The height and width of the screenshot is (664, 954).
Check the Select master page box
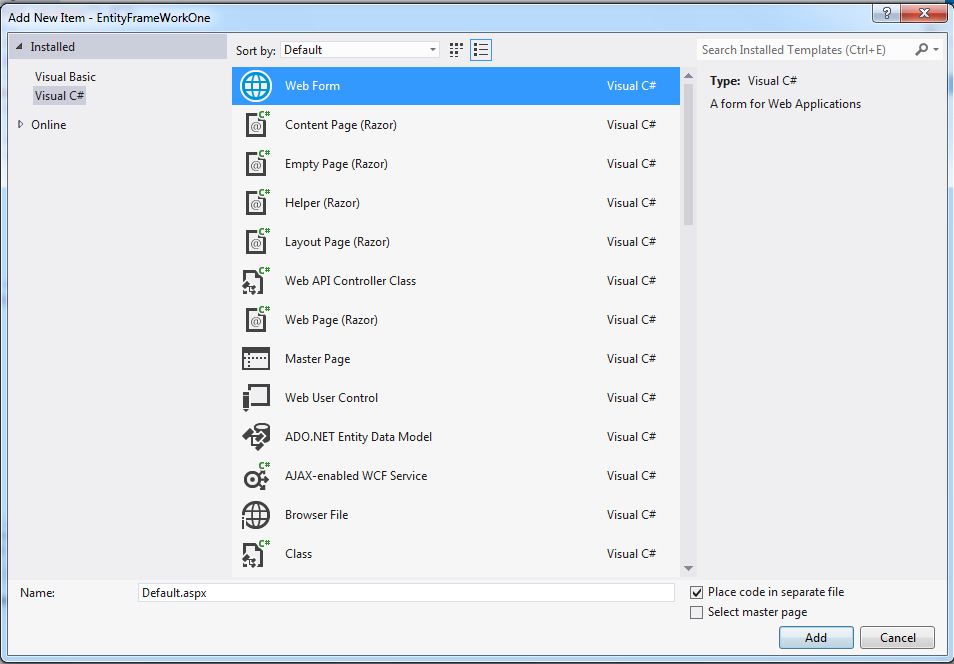point(697,612)
